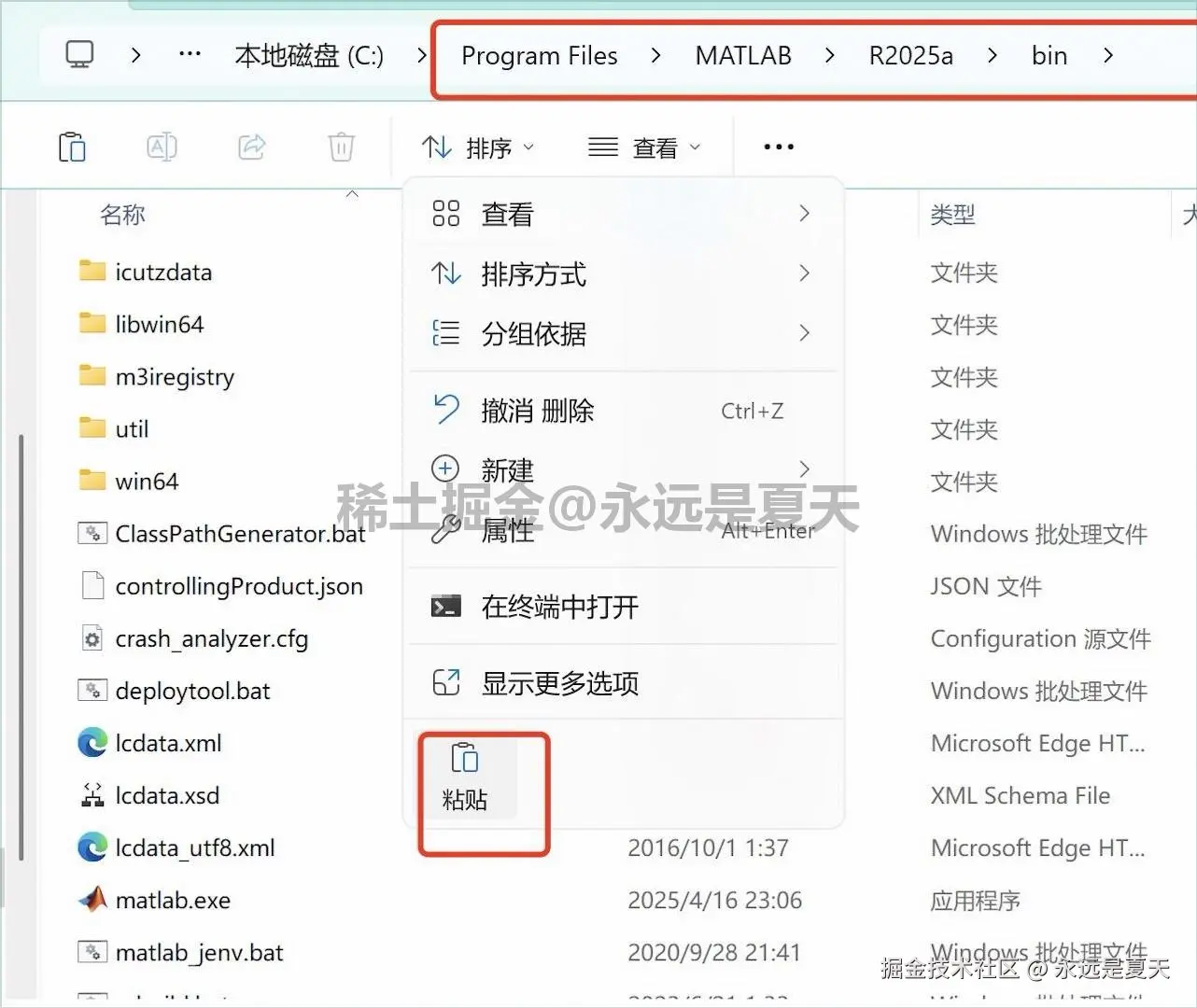Click the This PC icon in breadcrumb bar
Image resolution: width=1197 pixels, height=1008 pixels.
[79, 54]
